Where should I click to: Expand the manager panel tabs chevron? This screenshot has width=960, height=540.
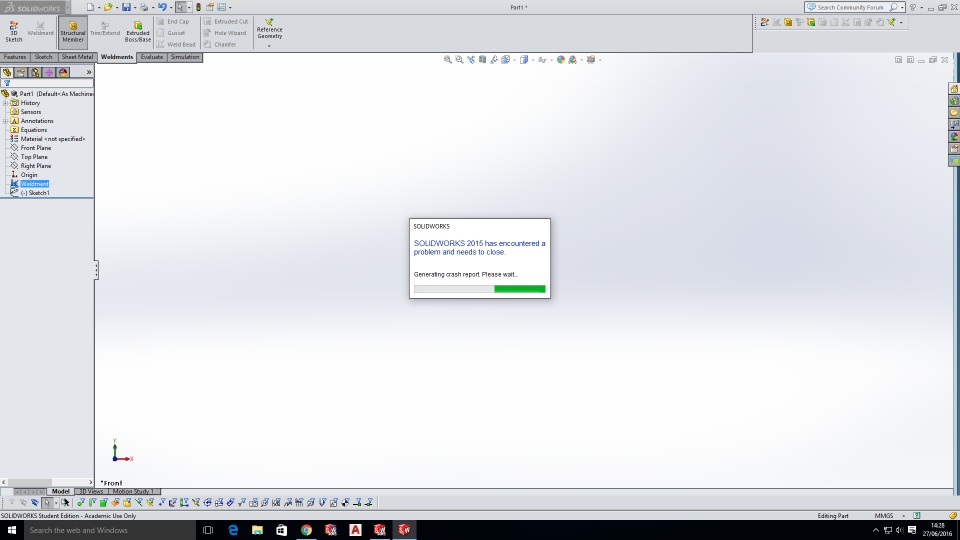click(x=89, y=72)
